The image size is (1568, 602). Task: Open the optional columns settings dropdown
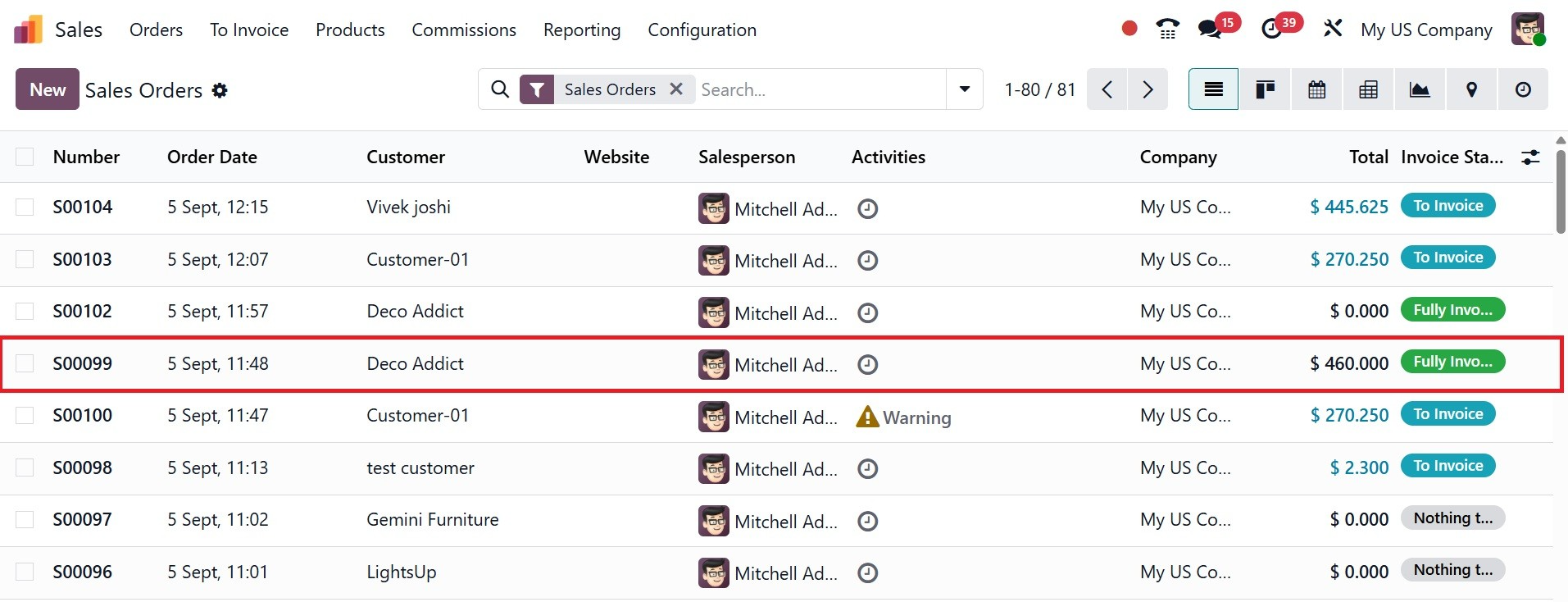[1530, 157]
